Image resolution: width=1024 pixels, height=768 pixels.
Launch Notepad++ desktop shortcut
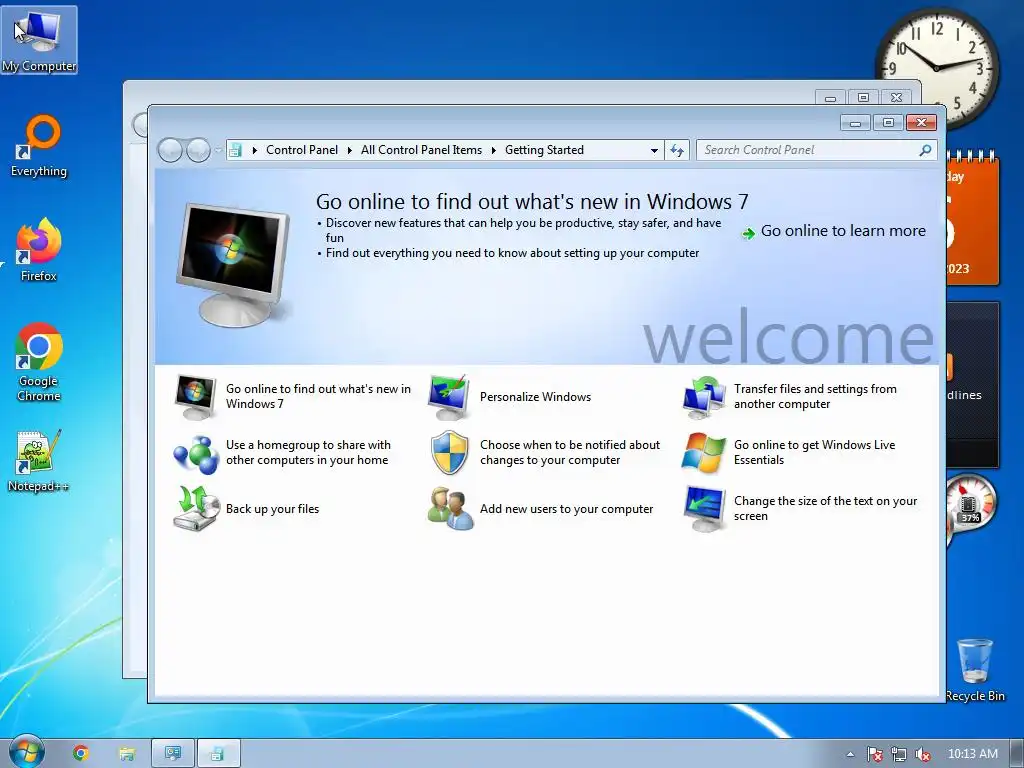pyautogui.click(x=39, y=461)
